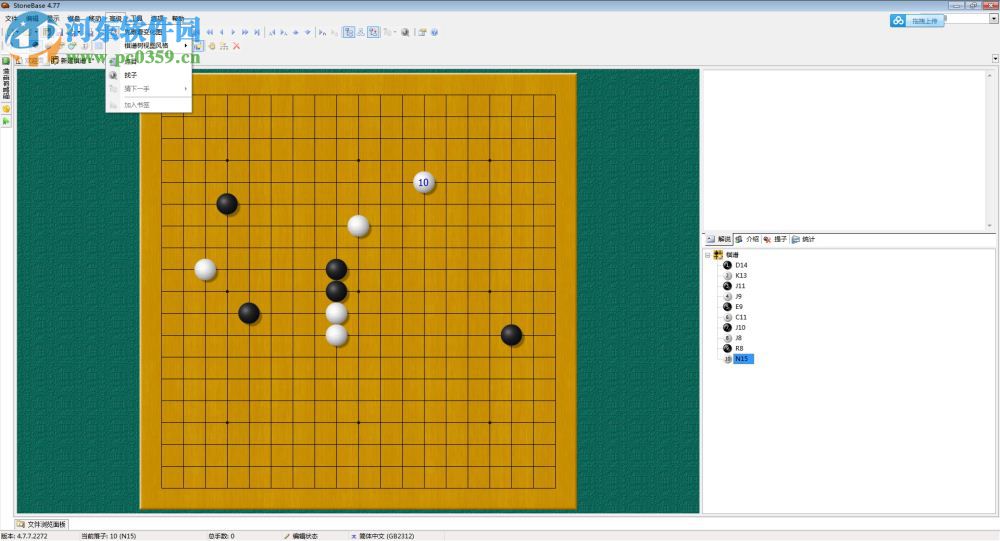The image size is (1000, 541).
Task: Click the green icon at the bottom of left sidebar
Action: tap(6, 121)
